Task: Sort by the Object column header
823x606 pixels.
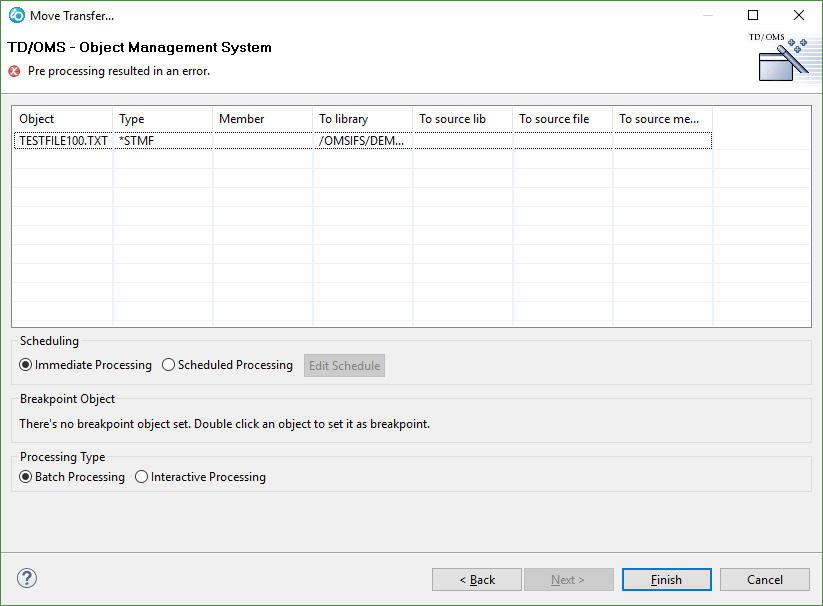Action: click(x=62, y=119)
